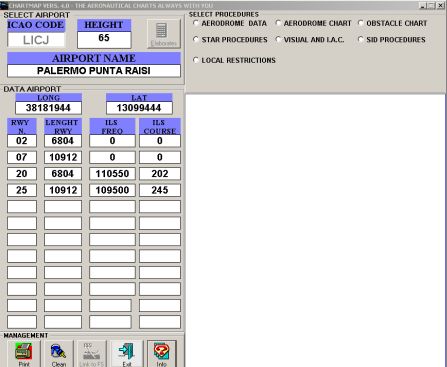Select the Aerodrome Chart option
This screenshot has height=367, width=447.
pos(278,23)
